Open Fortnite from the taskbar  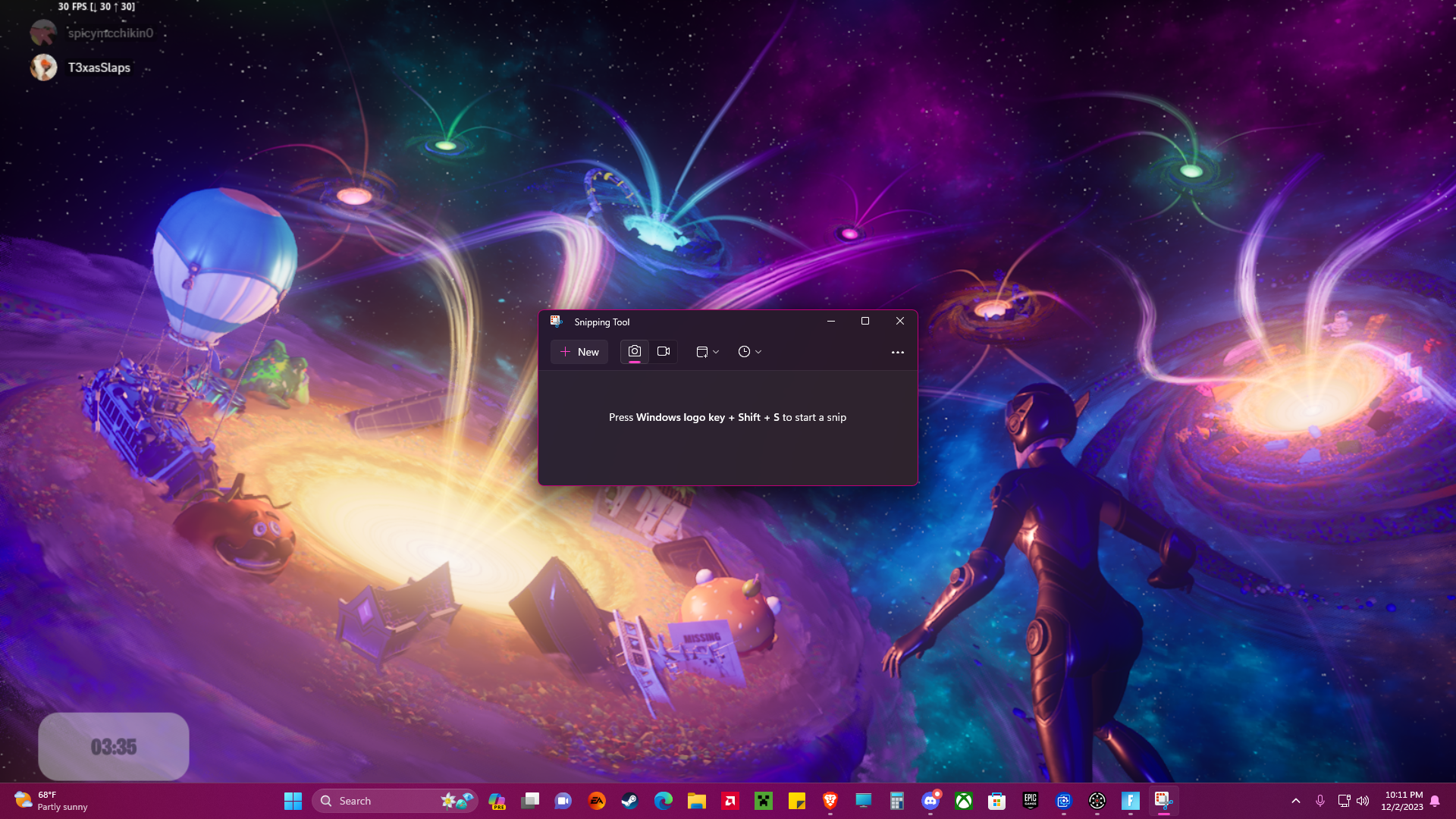pos(1131,801)
